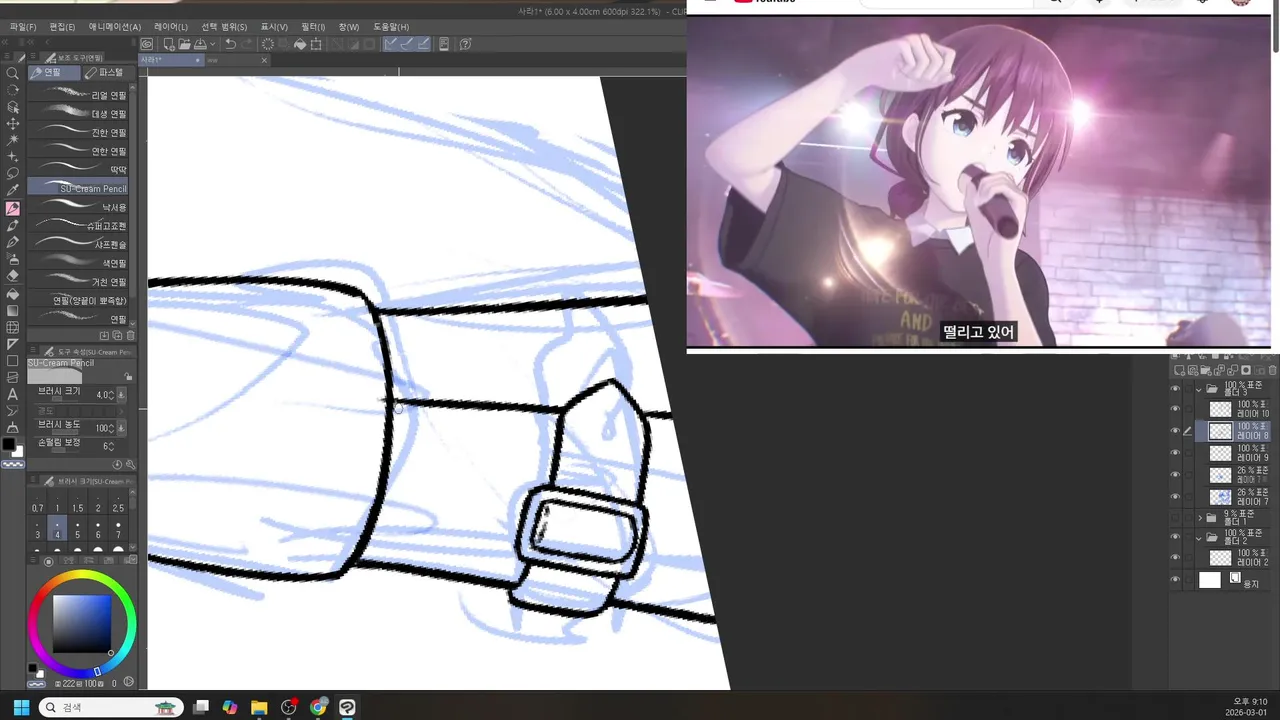The image size is (1280, 720).
Task: Select the Eyedropper tool
Action: [13, 190]
